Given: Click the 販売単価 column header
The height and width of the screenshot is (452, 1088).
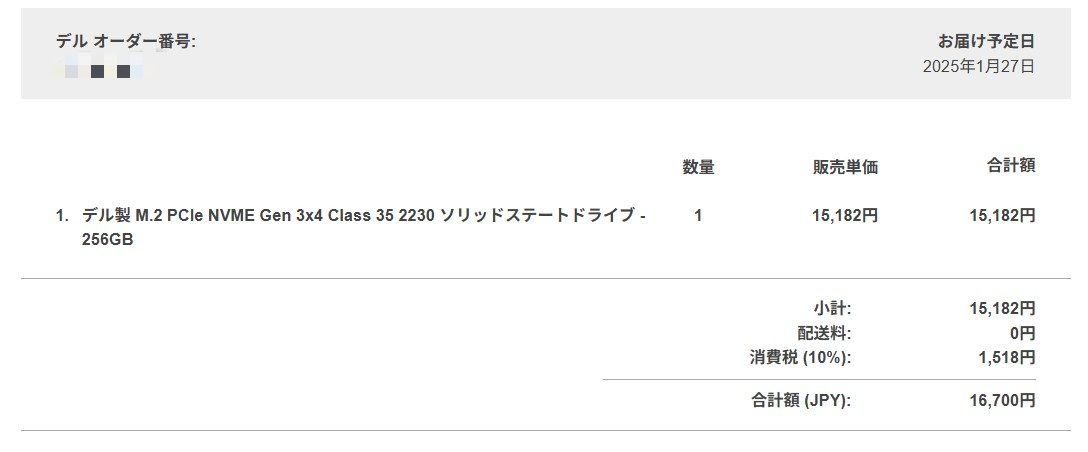Looking at the screenshot, I should click(845, 167).
